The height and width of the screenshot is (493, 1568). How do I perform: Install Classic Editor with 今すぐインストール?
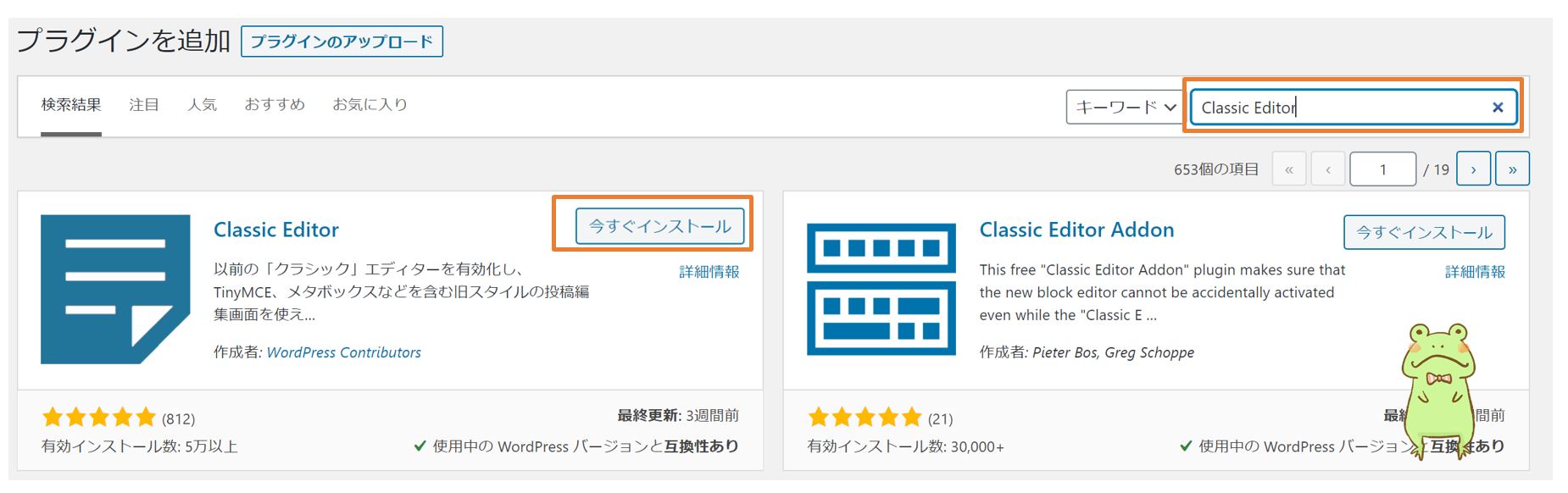click(x=660, y=226)
